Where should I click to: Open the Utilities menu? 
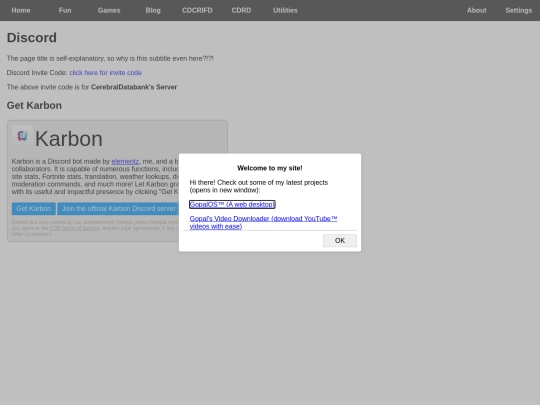285,10
